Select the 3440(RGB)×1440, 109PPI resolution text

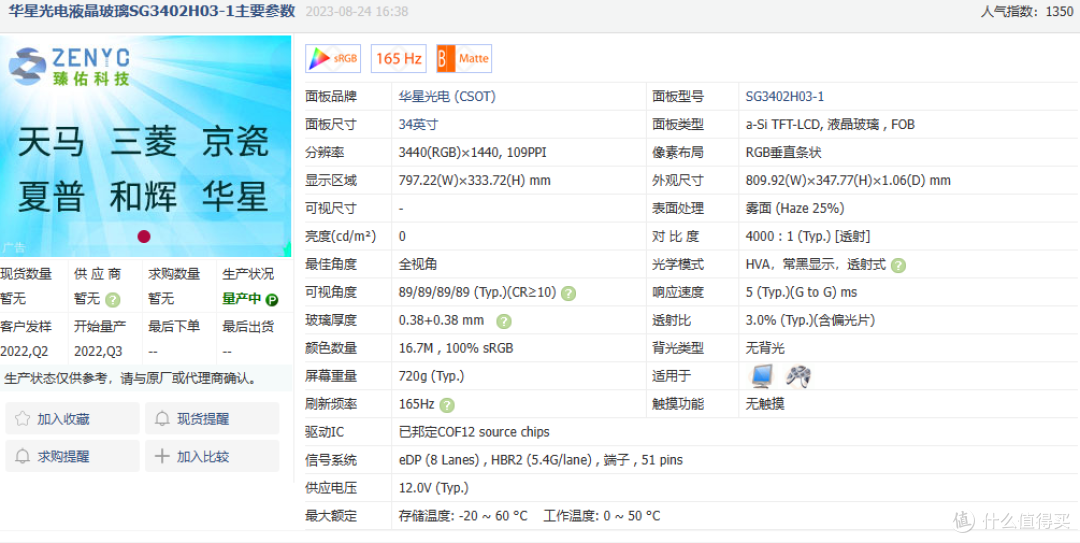(x=472, y=153)
